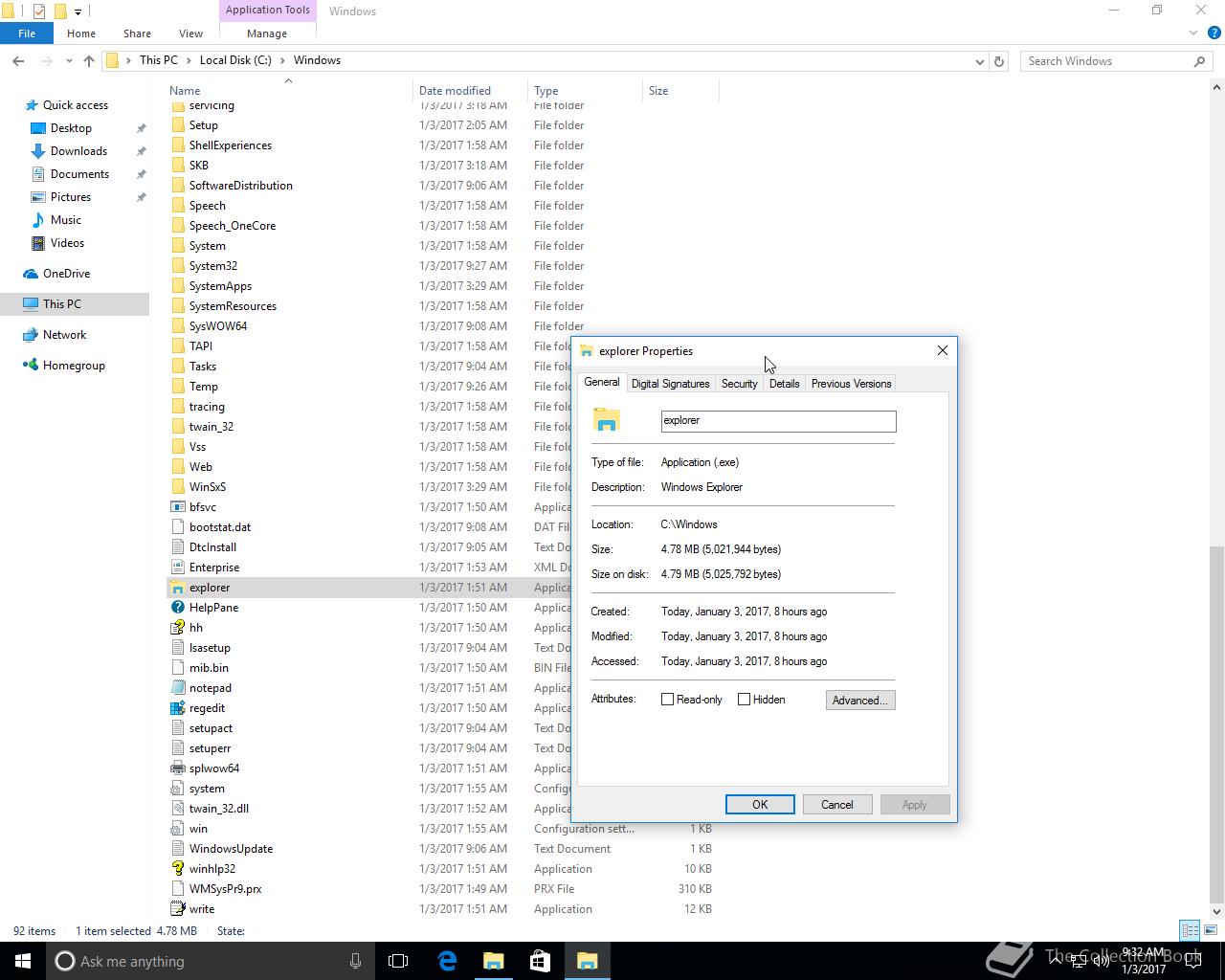Viewport: 1225px width, 980px height.
Task: Refresh the Windows folder view
Action: 999,60
